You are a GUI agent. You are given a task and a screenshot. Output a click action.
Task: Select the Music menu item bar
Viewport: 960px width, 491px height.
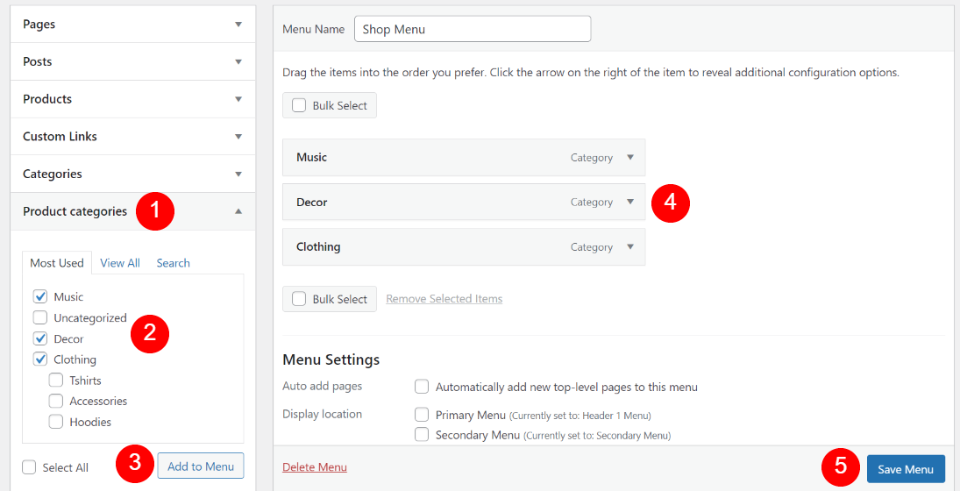click(463, 157)
